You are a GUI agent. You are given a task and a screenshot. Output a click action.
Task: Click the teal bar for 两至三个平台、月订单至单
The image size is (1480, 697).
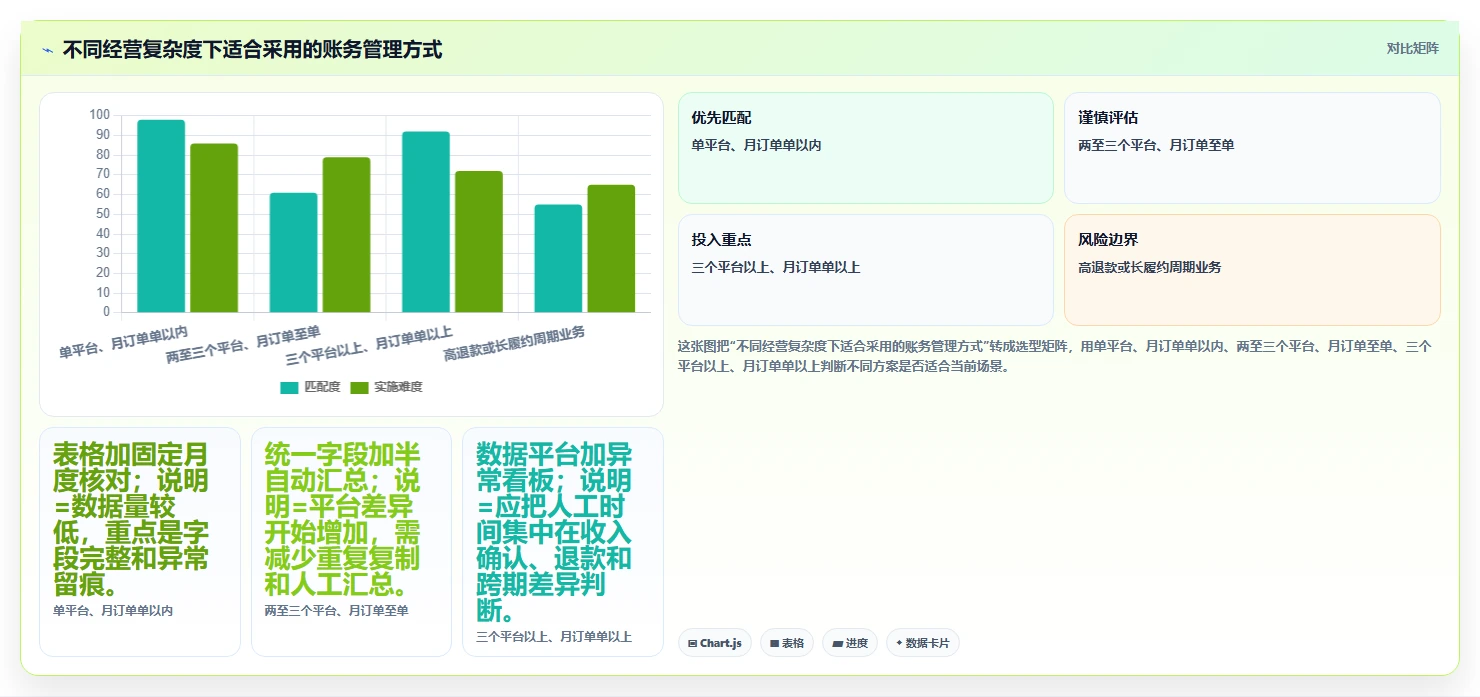293,252
